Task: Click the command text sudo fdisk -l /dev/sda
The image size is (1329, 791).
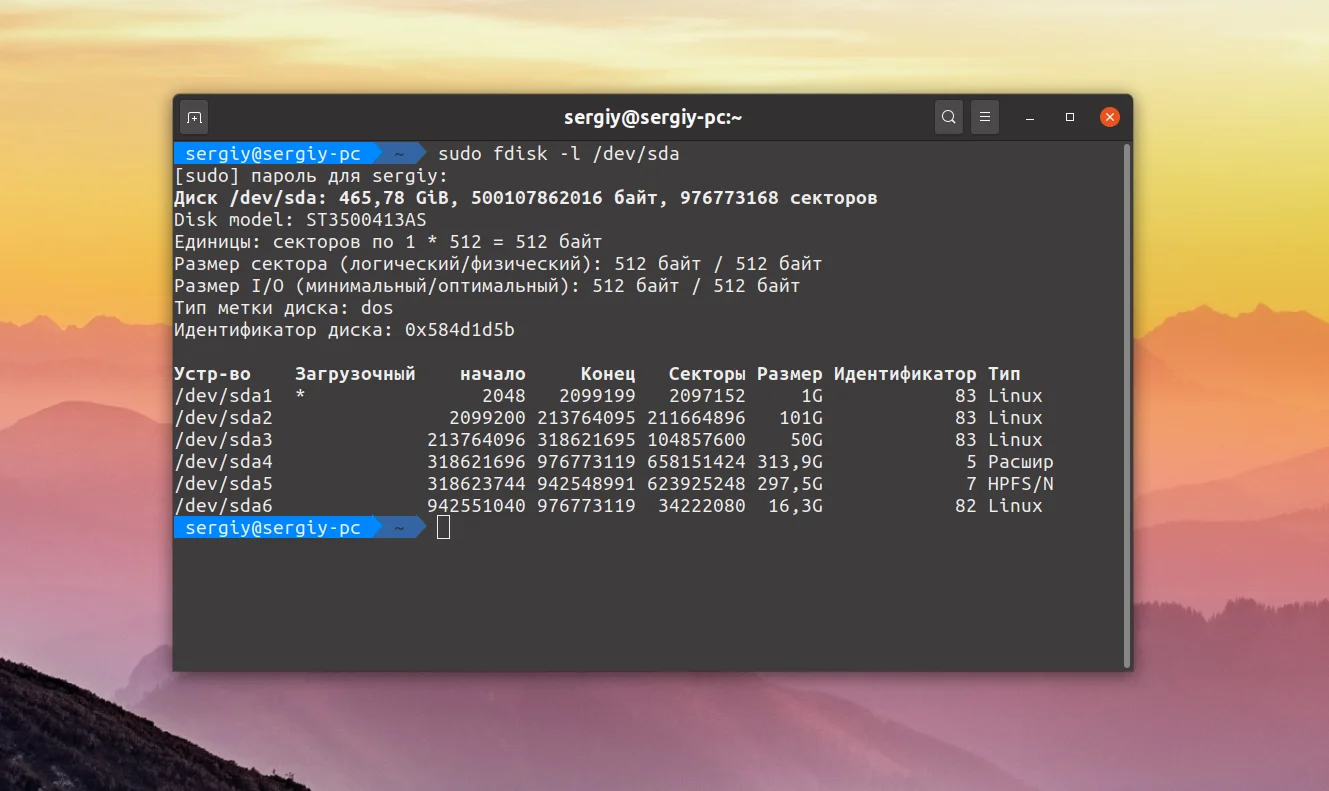Action: coord(559,154)
